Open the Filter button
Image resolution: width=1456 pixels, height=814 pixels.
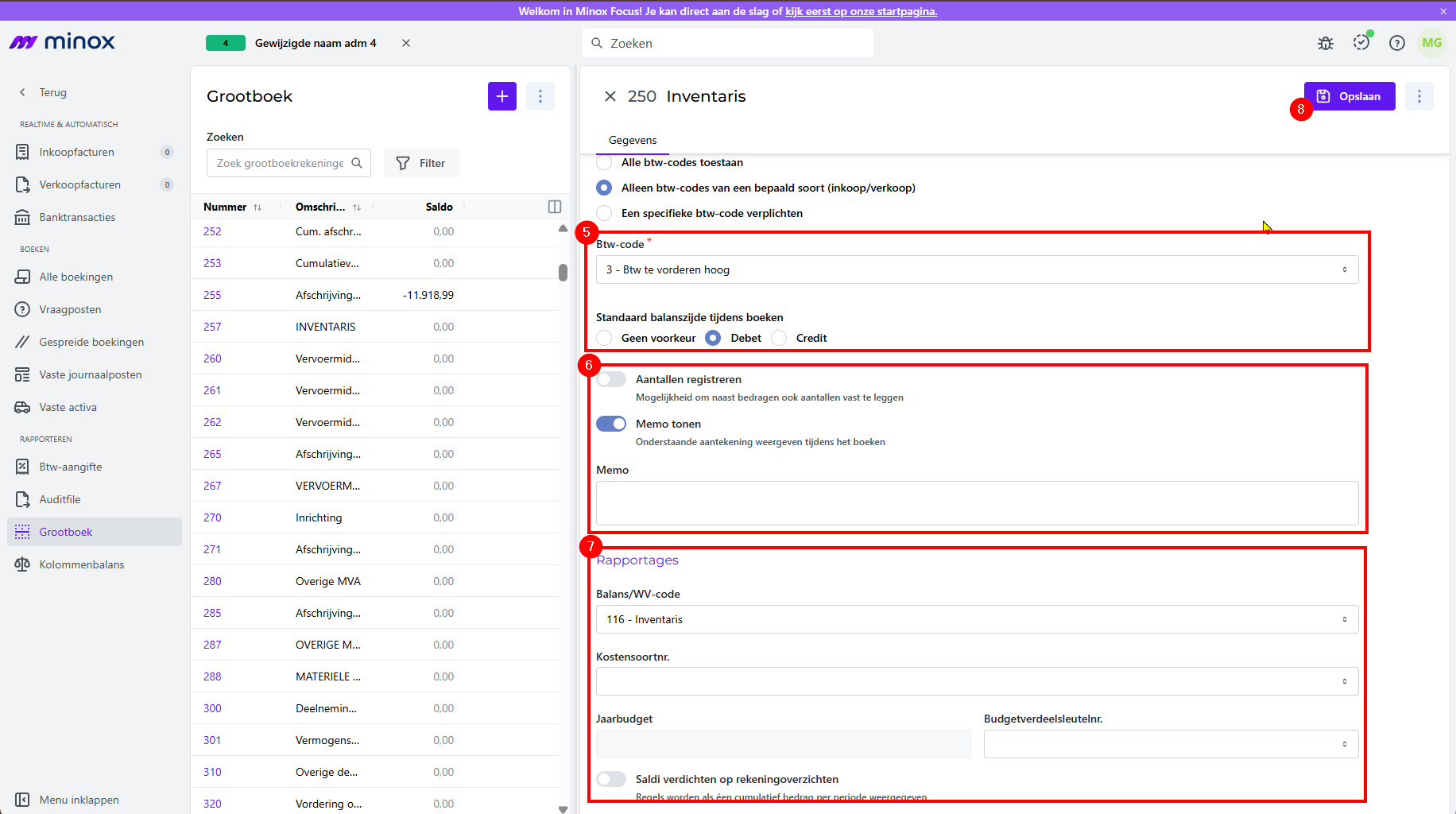pyautogui.click(x=421, y=163)
